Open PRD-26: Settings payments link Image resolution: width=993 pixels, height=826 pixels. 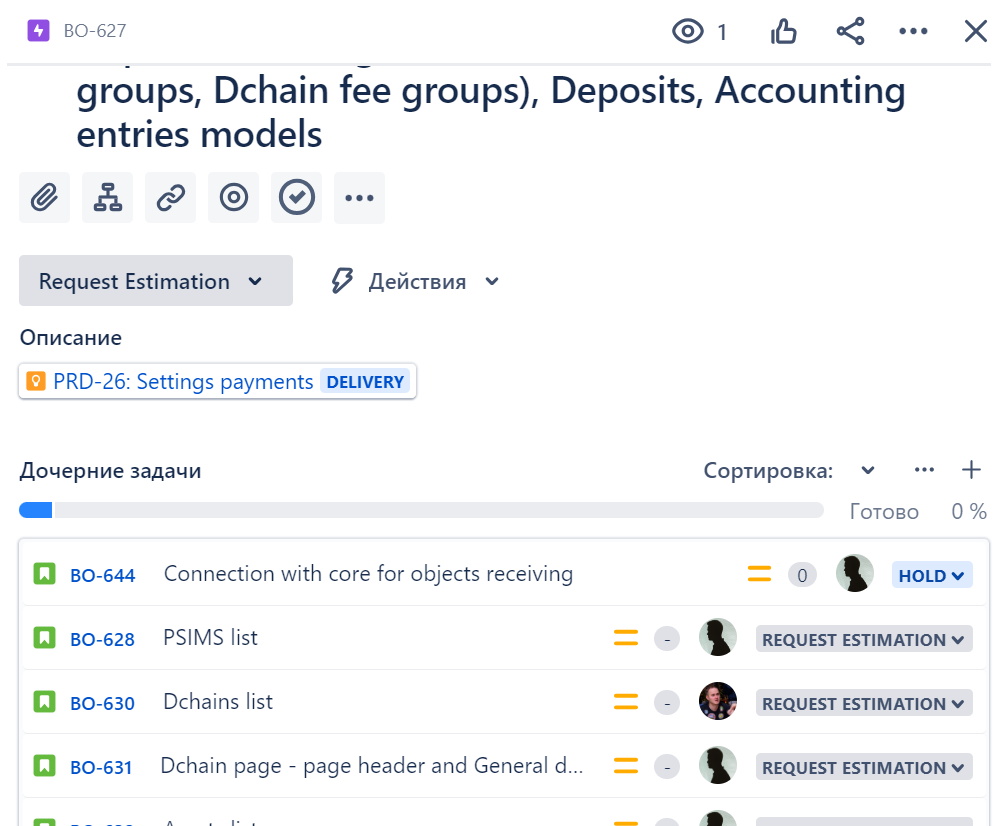click(183, 382)
